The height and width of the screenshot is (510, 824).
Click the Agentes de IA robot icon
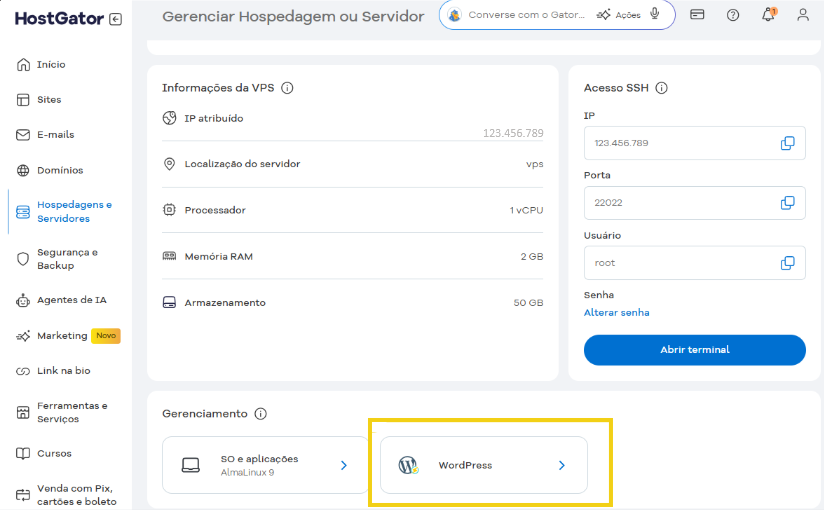(x=23, y=301)
